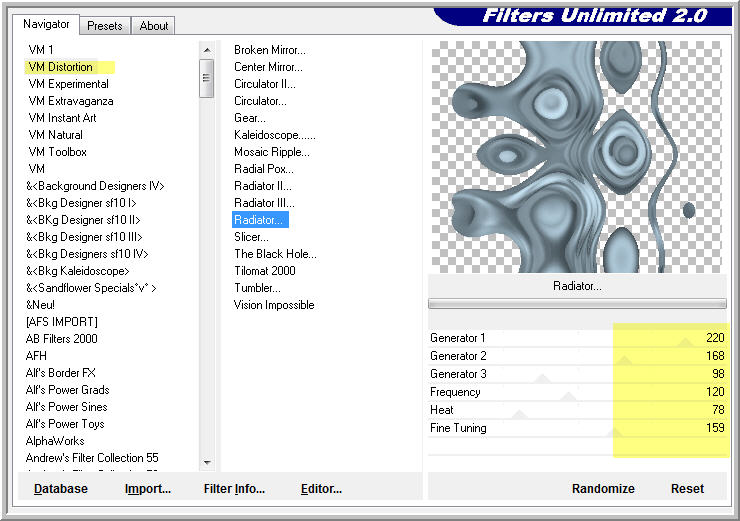Open the Presets tab
This screenshot has width=740, height=521.
(104, 26)
